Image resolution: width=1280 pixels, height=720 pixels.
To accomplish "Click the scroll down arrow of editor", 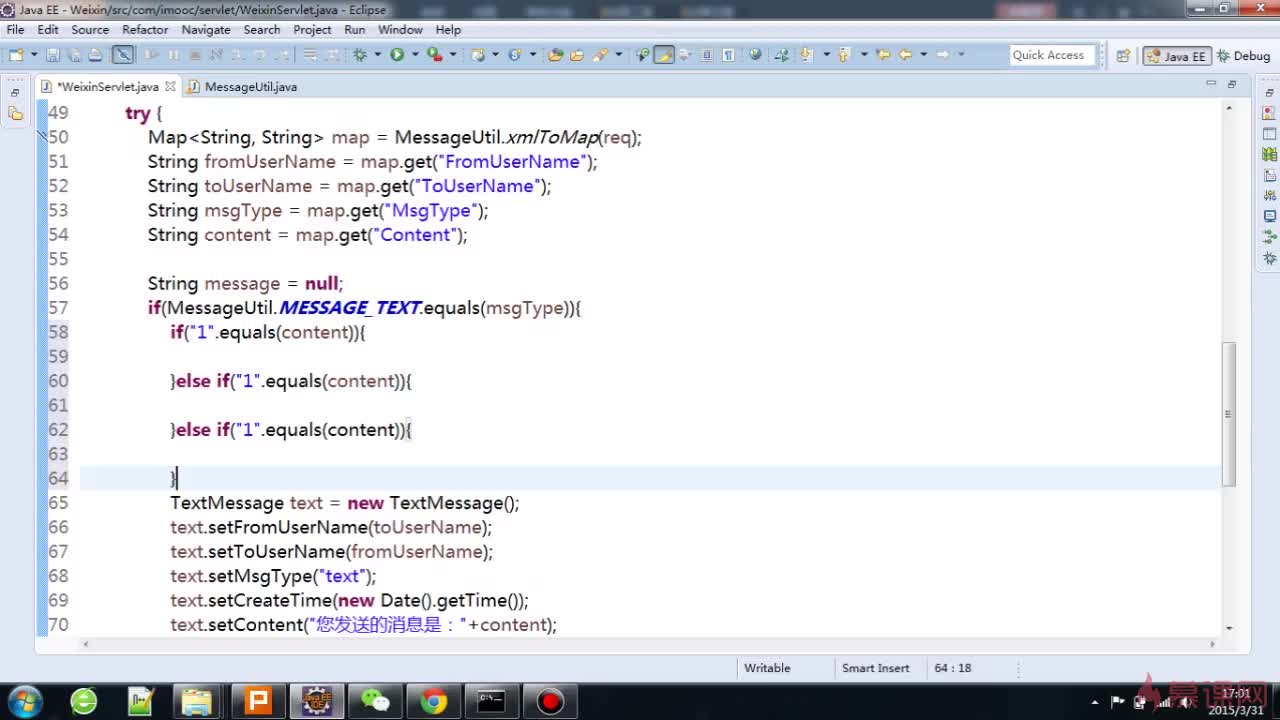I will 1229,628.
